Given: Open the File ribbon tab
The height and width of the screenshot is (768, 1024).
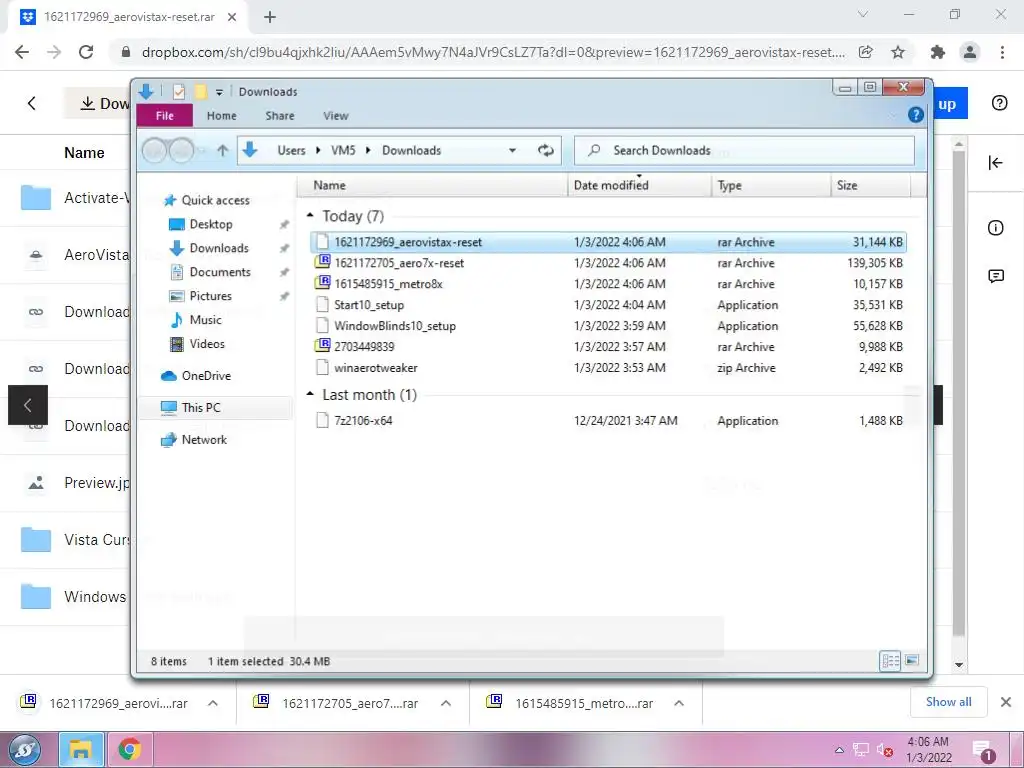Looking at the screenshot, I should (165, 116).
